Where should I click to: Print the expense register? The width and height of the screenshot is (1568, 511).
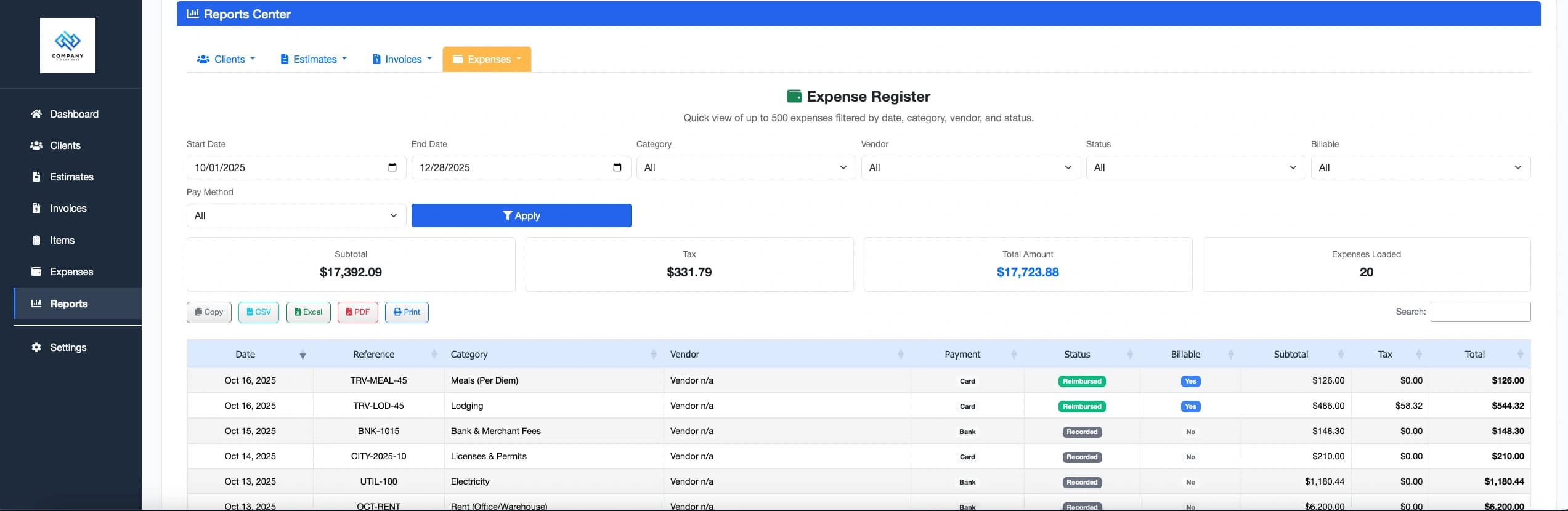click(x=407, y=312)
